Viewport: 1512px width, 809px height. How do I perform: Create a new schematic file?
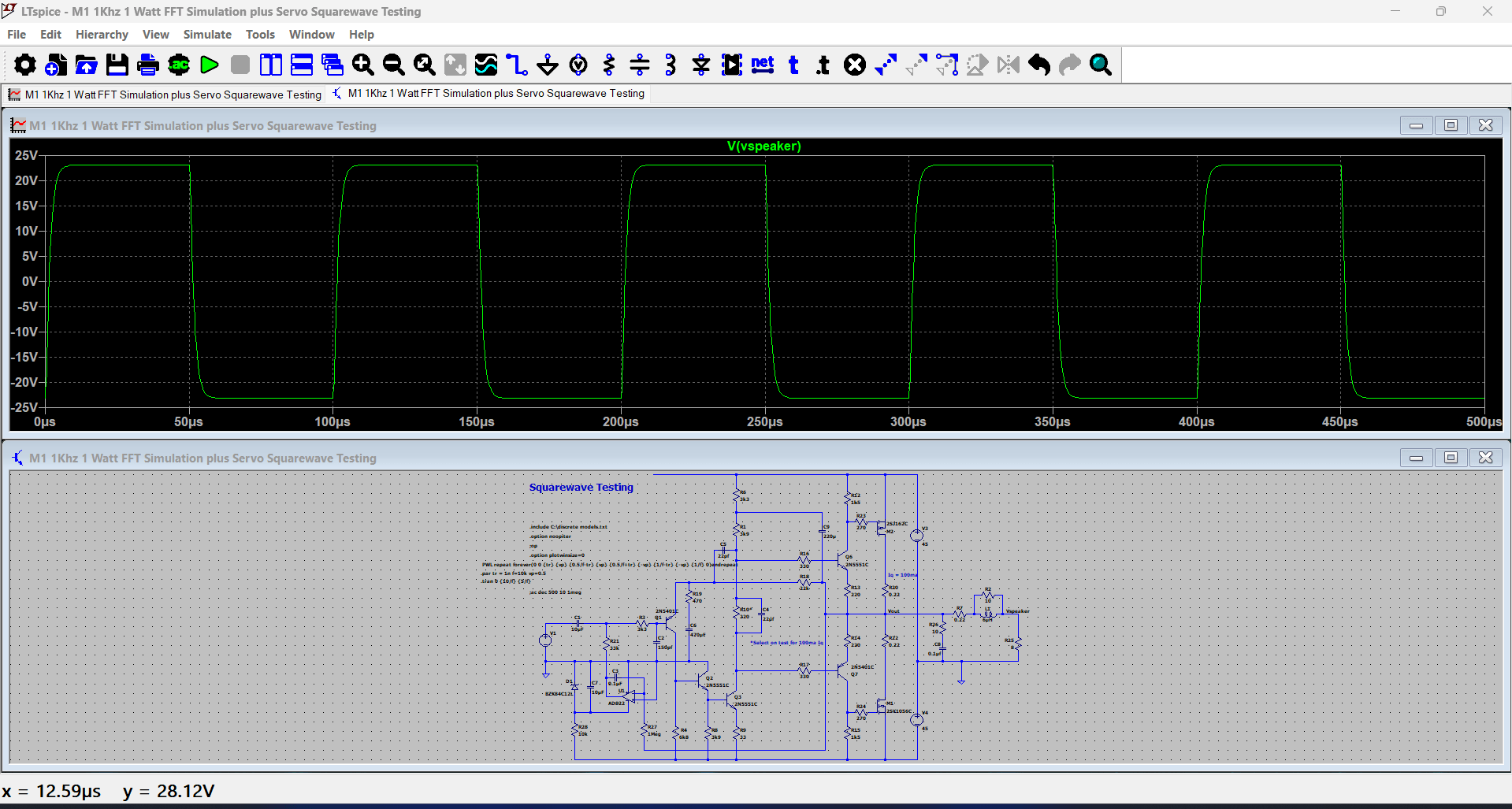[56, 65]
